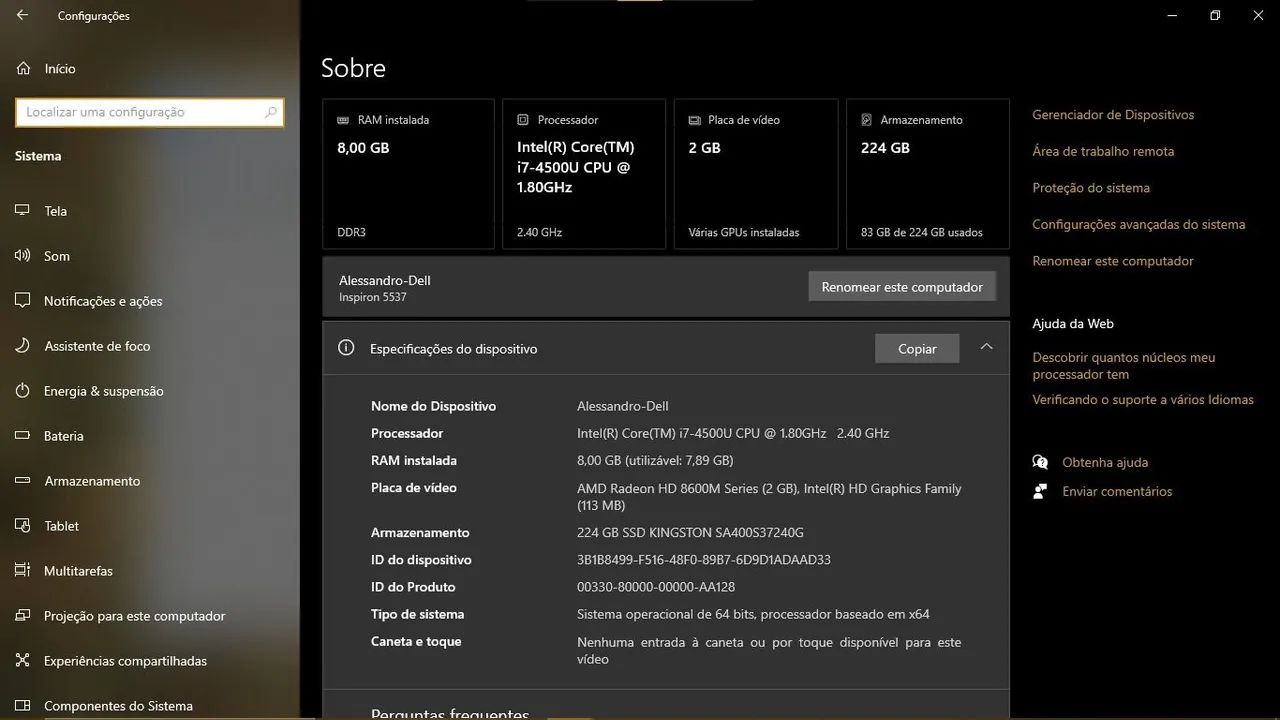The image size is (1280, 720).
Task: Click the 224 GB SSD KINGSTON SA400S37240G text
Action: (x=690, y=533)
